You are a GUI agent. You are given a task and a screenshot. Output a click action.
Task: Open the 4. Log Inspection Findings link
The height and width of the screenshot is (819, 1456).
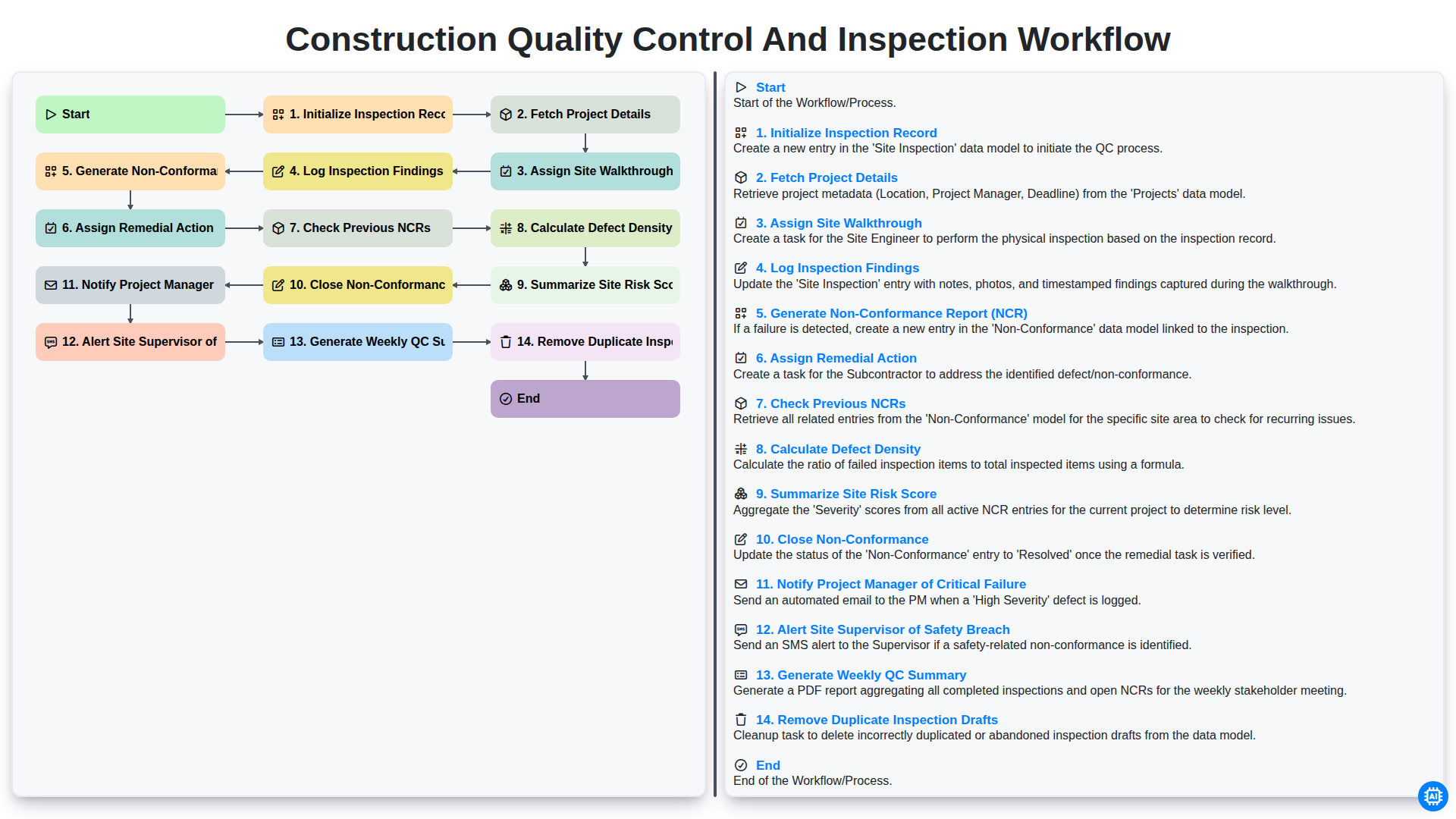(837, 268)
